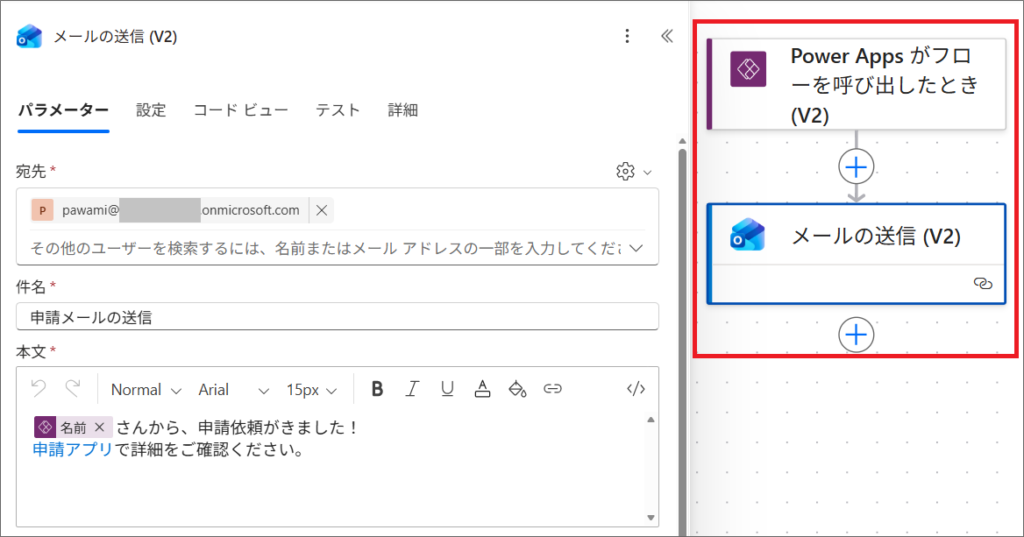This screenshot has width=1024, height=537.
Task: Click the undo icon in body editor
Action: (x=39, y=389)
